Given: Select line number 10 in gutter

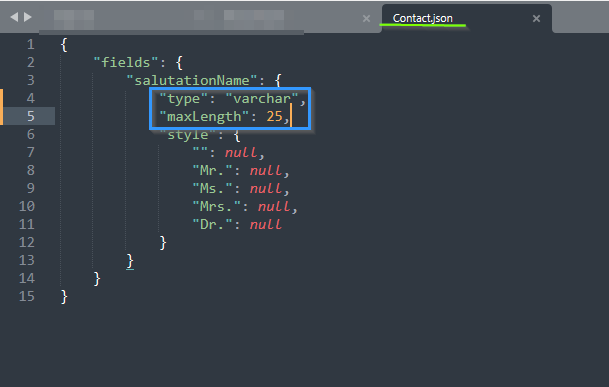Looking at the screenshot, I should coord(27,206).
